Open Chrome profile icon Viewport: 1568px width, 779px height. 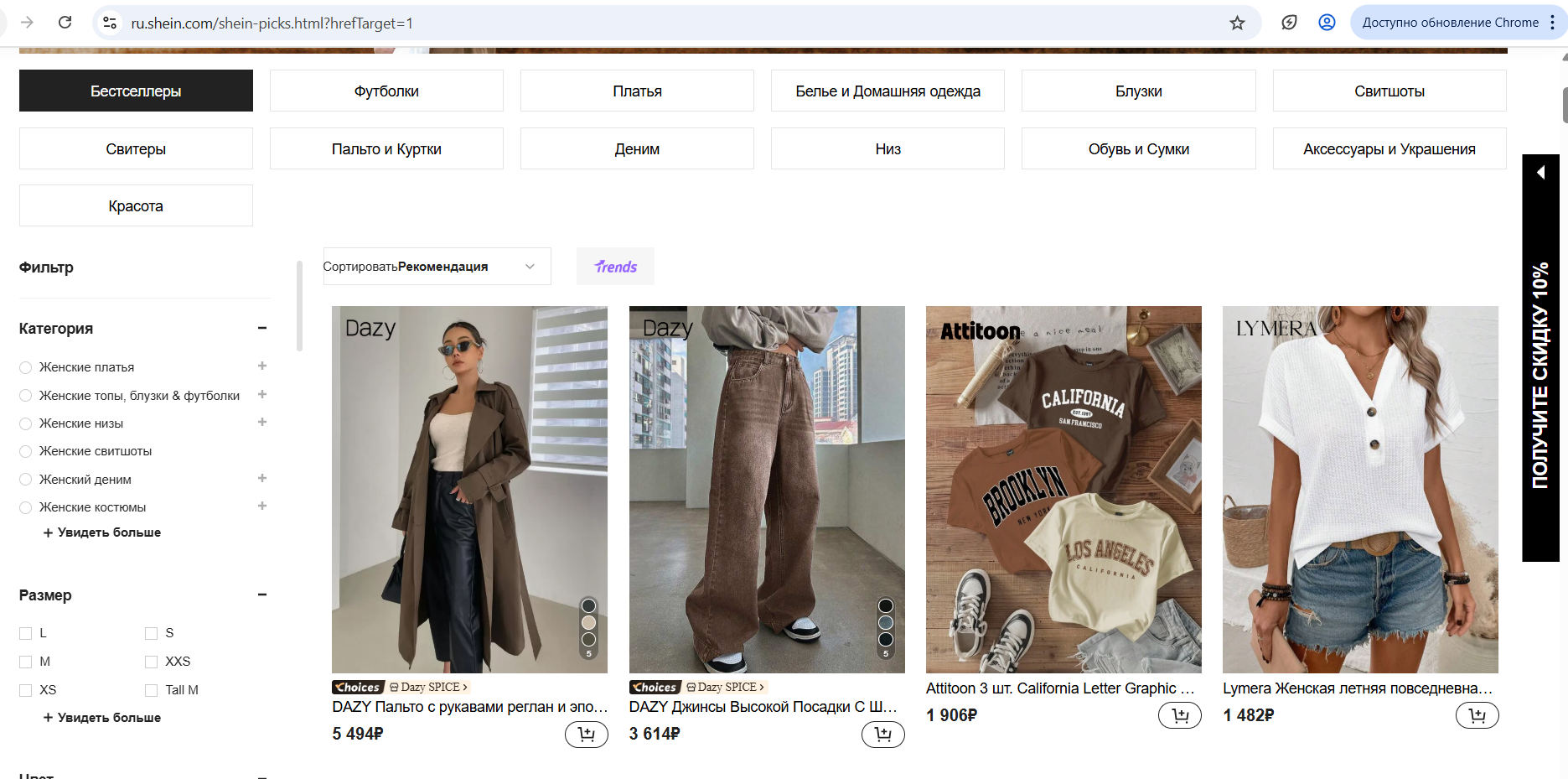click(1327, 23)
